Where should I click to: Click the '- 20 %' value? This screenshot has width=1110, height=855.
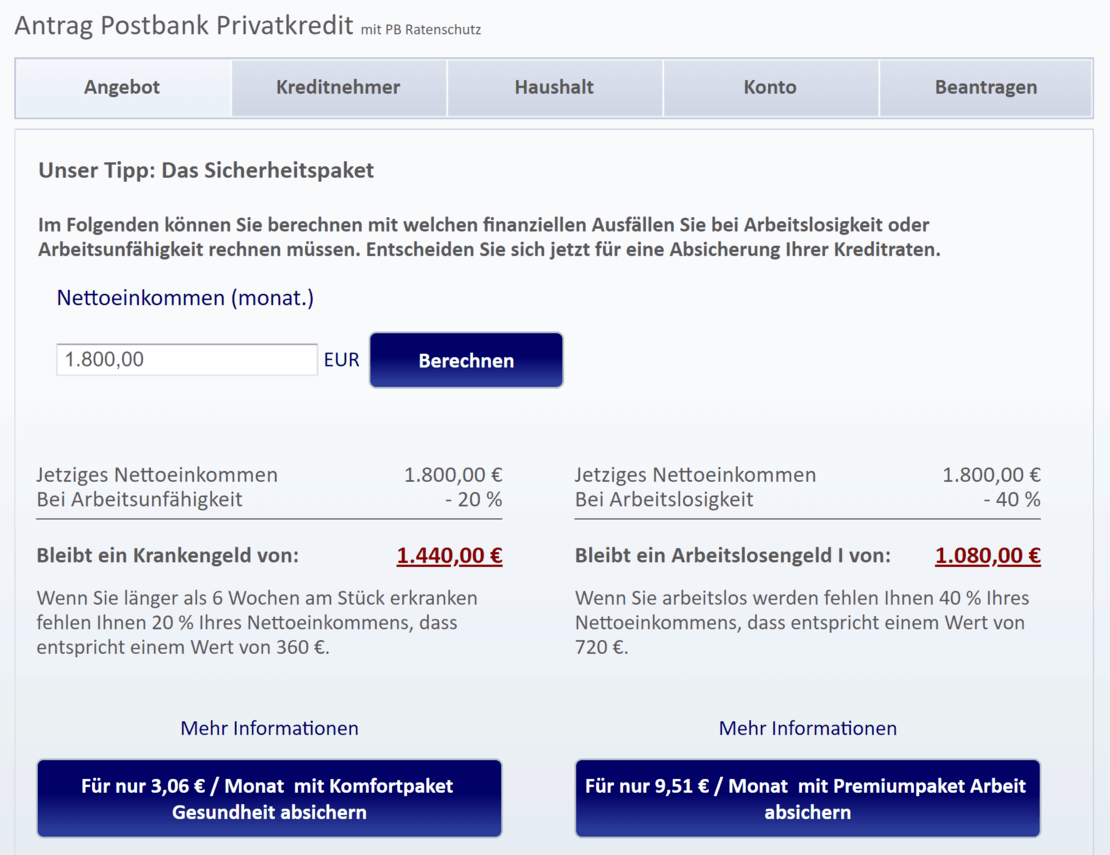(x=474, y=500)
